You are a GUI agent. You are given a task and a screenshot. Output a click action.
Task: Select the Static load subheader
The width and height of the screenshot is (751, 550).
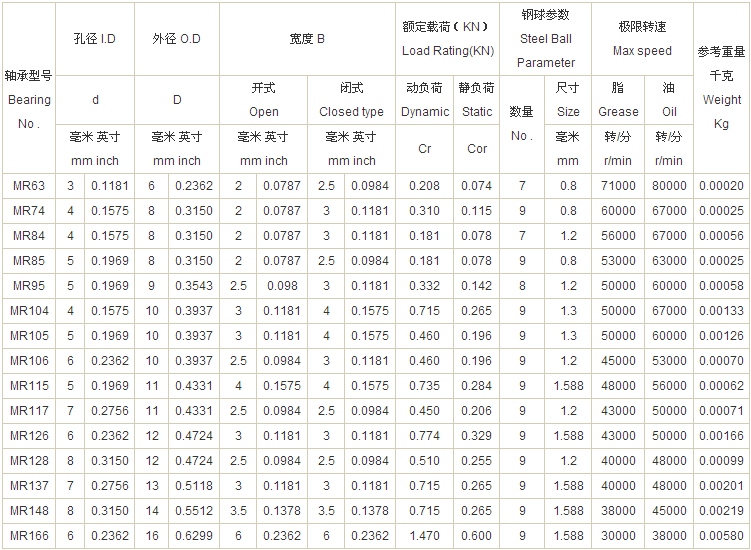pos(477,100)
